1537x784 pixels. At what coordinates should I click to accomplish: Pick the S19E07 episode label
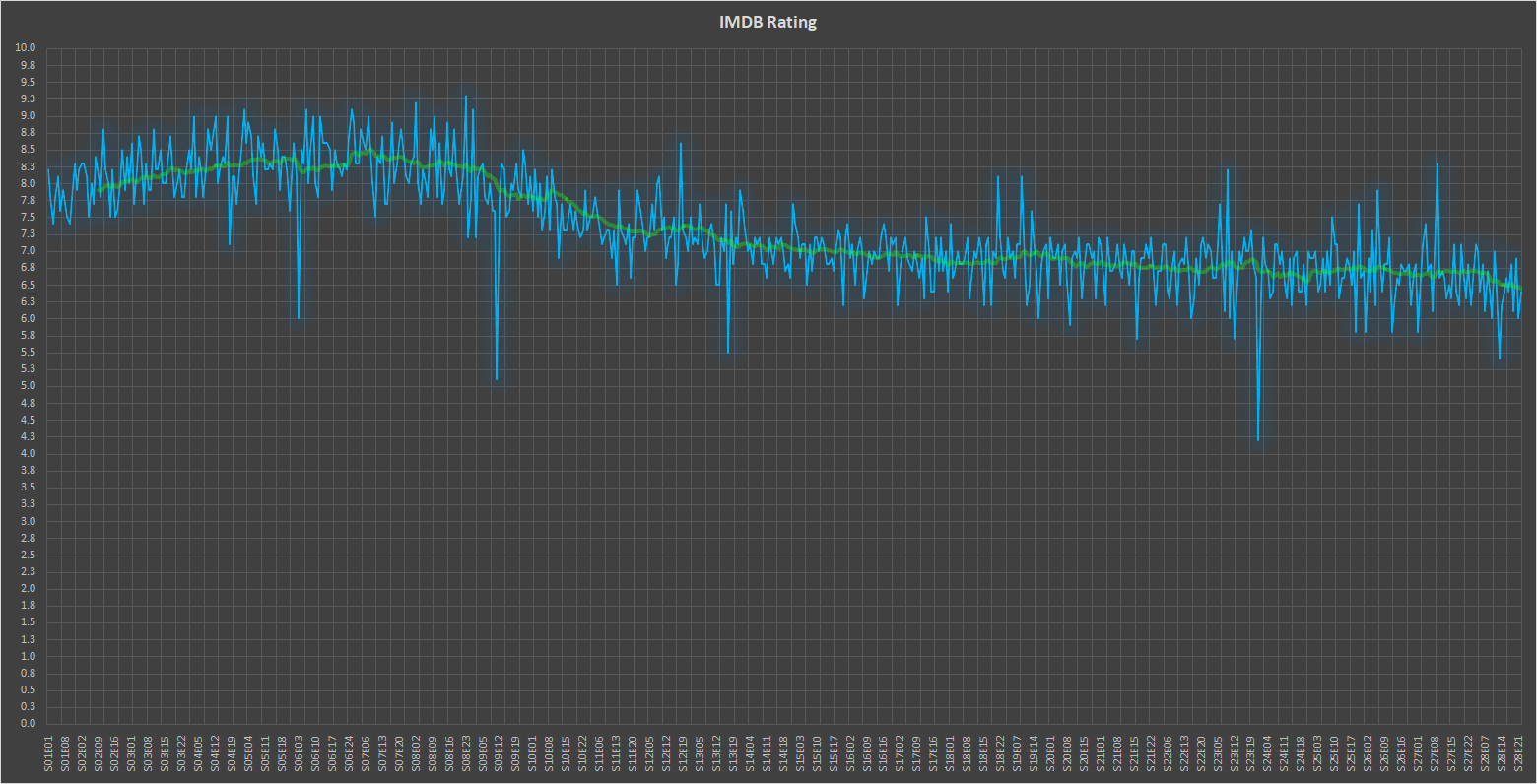1017,753
